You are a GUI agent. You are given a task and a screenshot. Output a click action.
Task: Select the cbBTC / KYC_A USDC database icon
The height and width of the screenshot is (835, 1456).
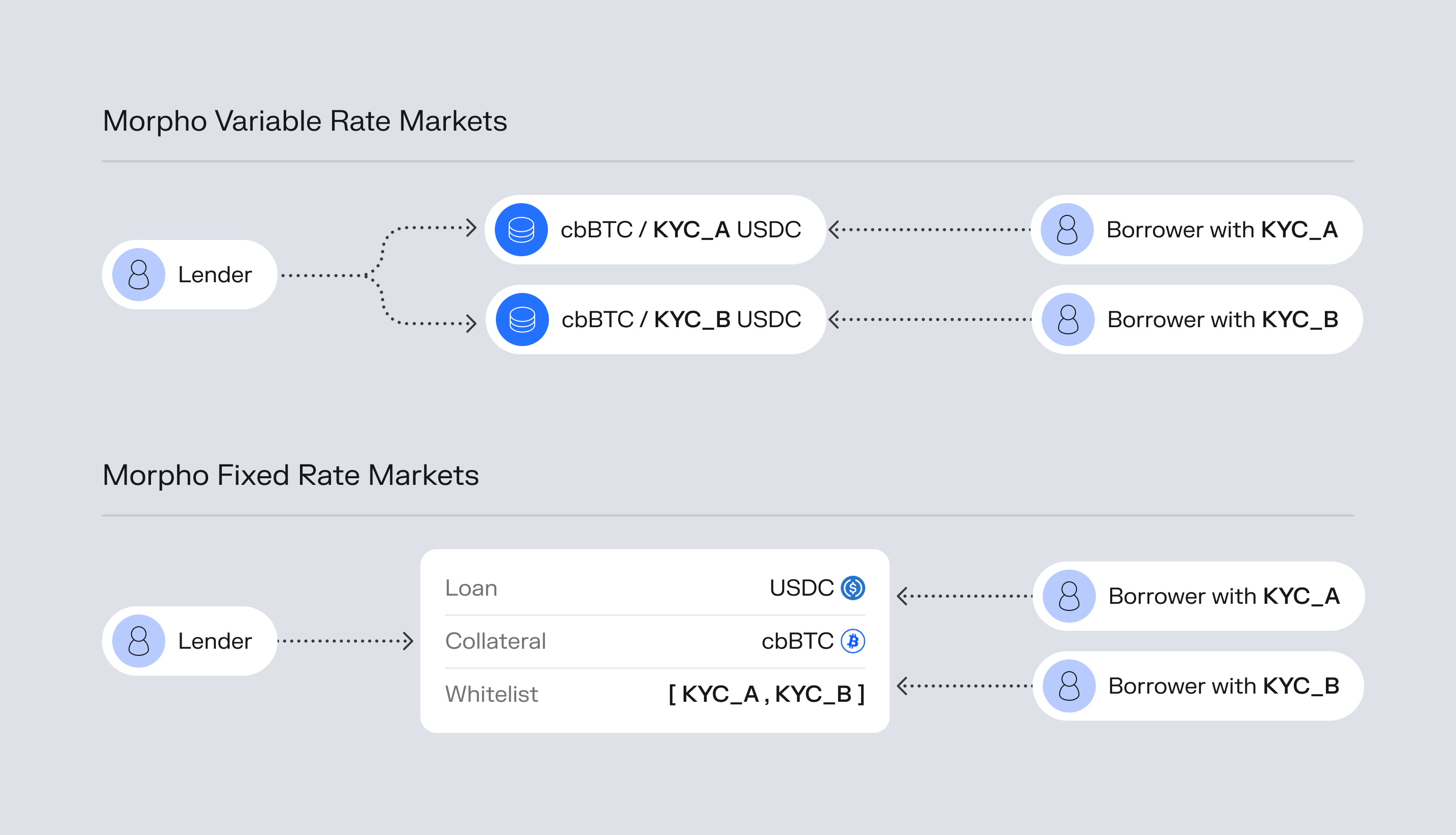[521, 229]
